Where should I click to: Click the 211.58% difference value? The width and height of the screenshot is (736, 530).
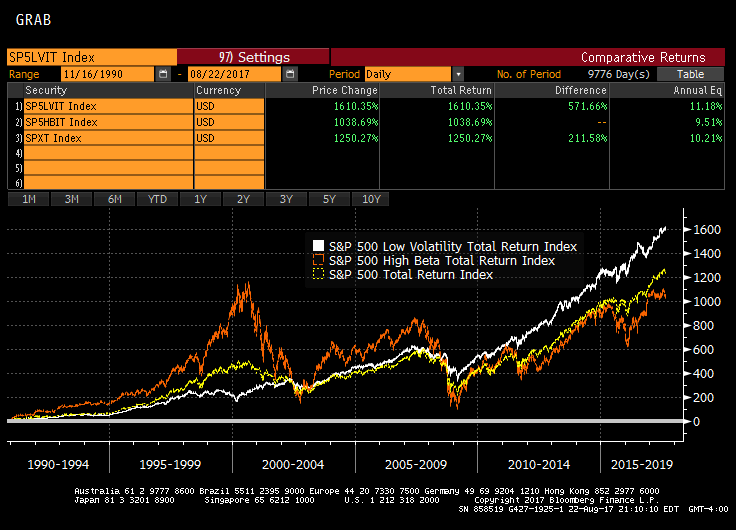pyautogui.click(x=588, y=138)
